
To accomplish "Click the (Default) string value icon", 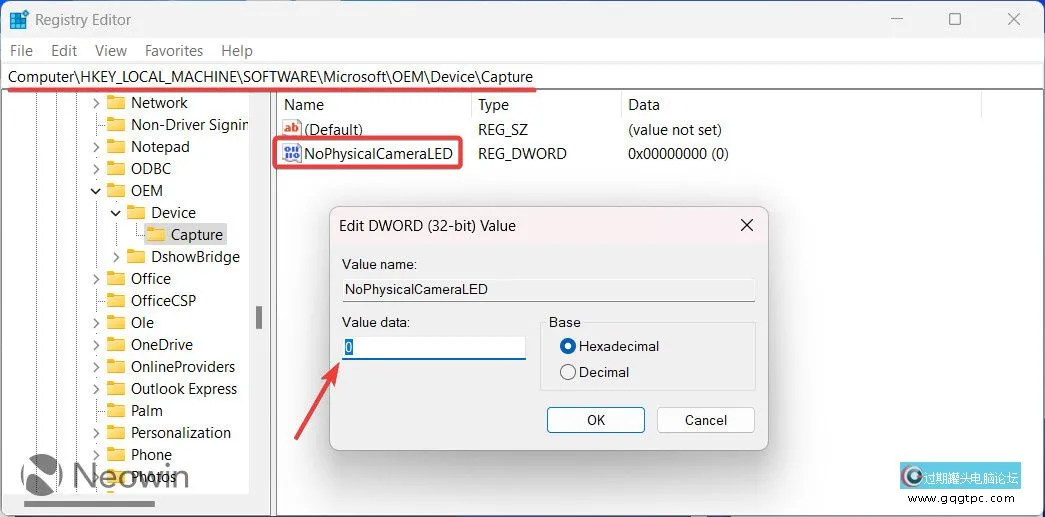I will (292, 129).
